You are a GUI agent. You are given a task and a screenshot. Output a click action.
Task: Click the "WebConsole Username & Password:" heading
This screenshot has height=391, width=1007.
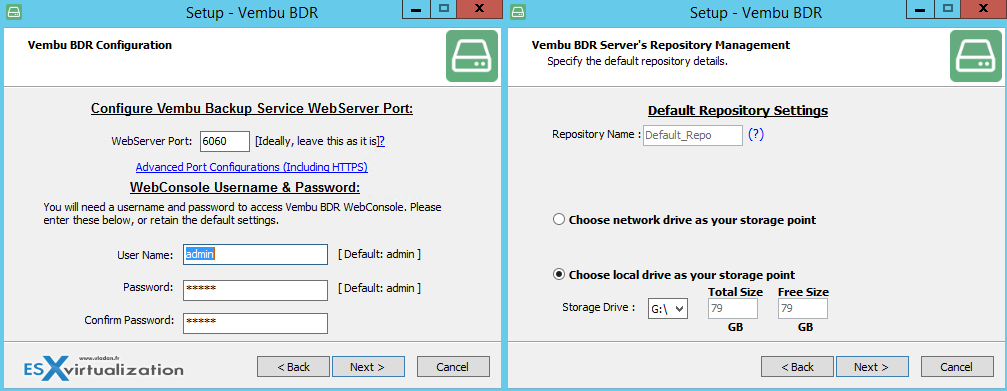pos(245,187)
